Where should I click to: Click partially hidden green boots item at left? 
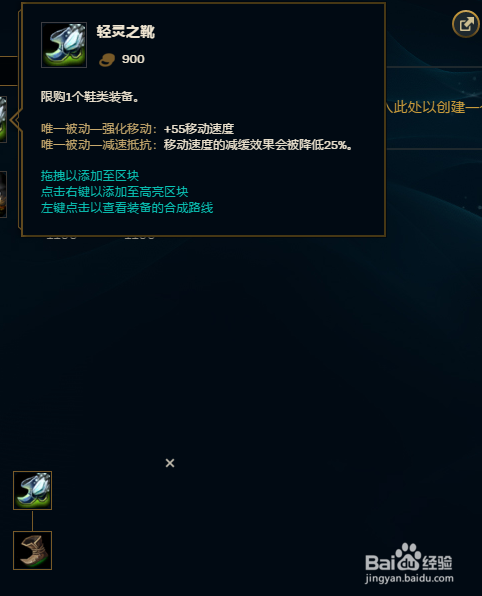[3, 119]
